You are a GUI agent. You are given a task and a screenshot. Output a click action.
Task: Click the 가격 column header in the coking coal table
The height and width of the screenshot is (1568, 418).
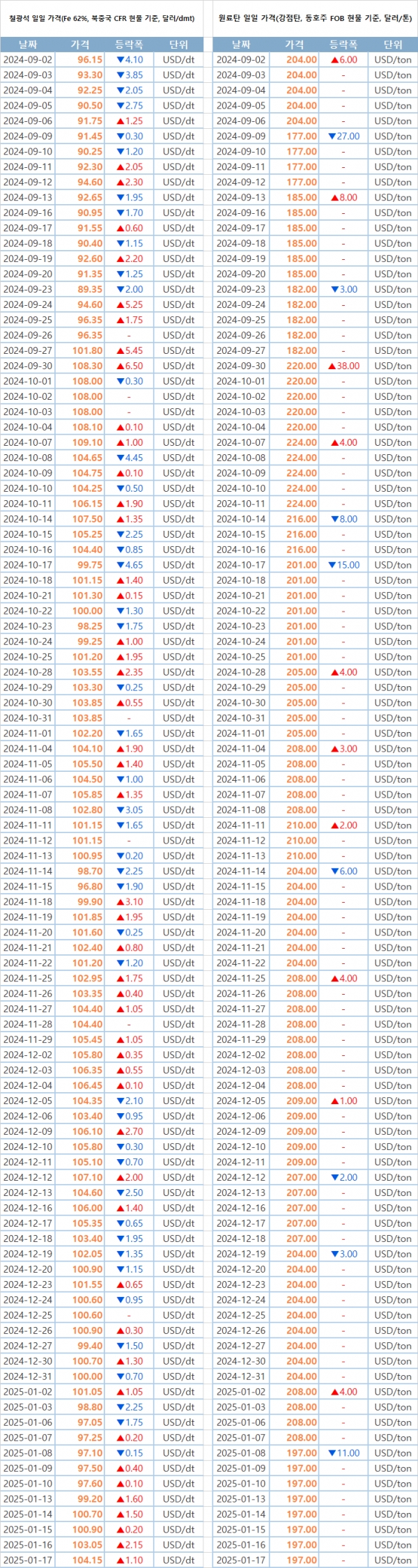point(295,45)
